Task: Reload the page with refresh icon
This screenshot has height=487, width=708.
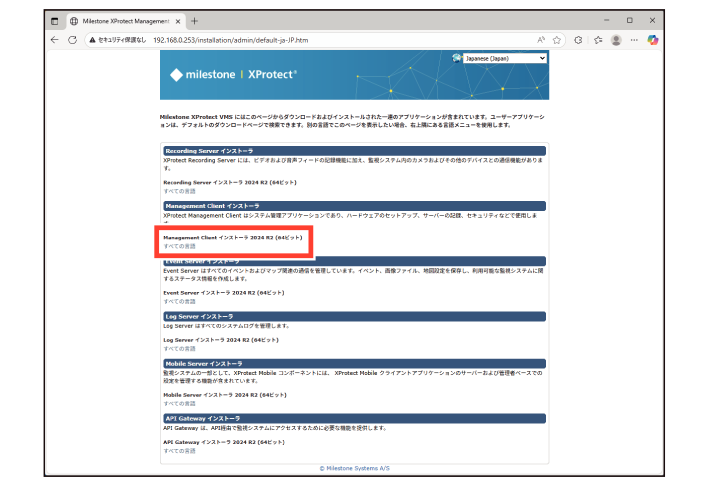Action: pos(72,40)
